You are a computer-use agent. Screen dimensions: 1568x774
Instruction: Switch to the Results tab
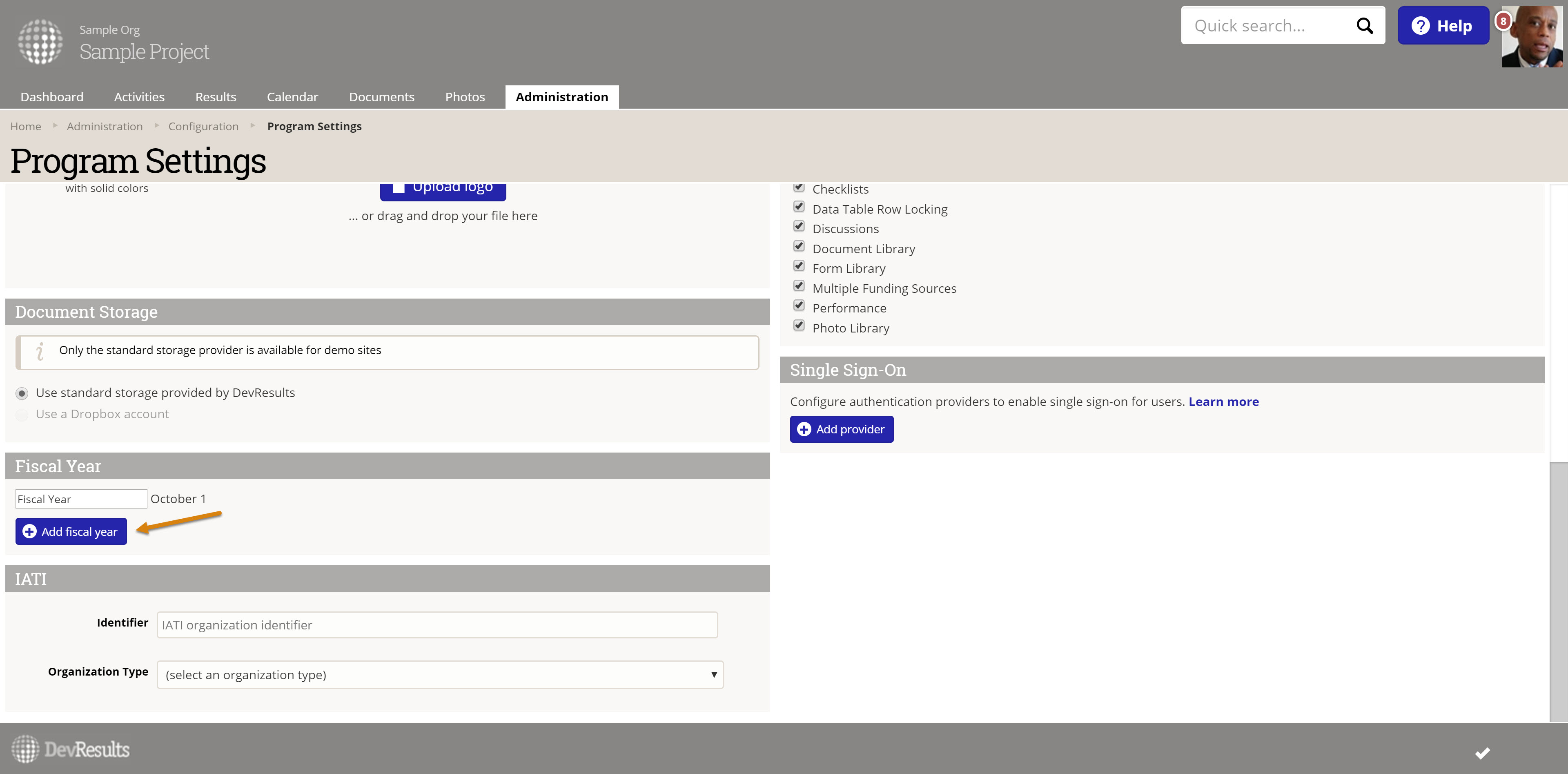216,97
